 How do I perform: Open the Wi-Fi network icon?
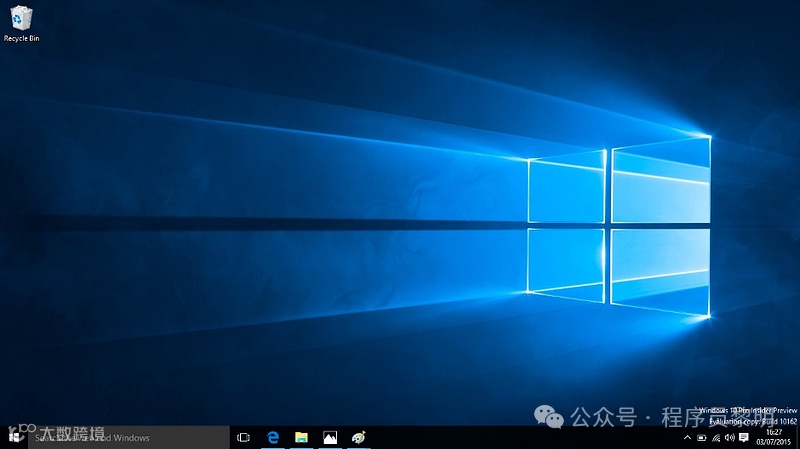click(716, 438)
